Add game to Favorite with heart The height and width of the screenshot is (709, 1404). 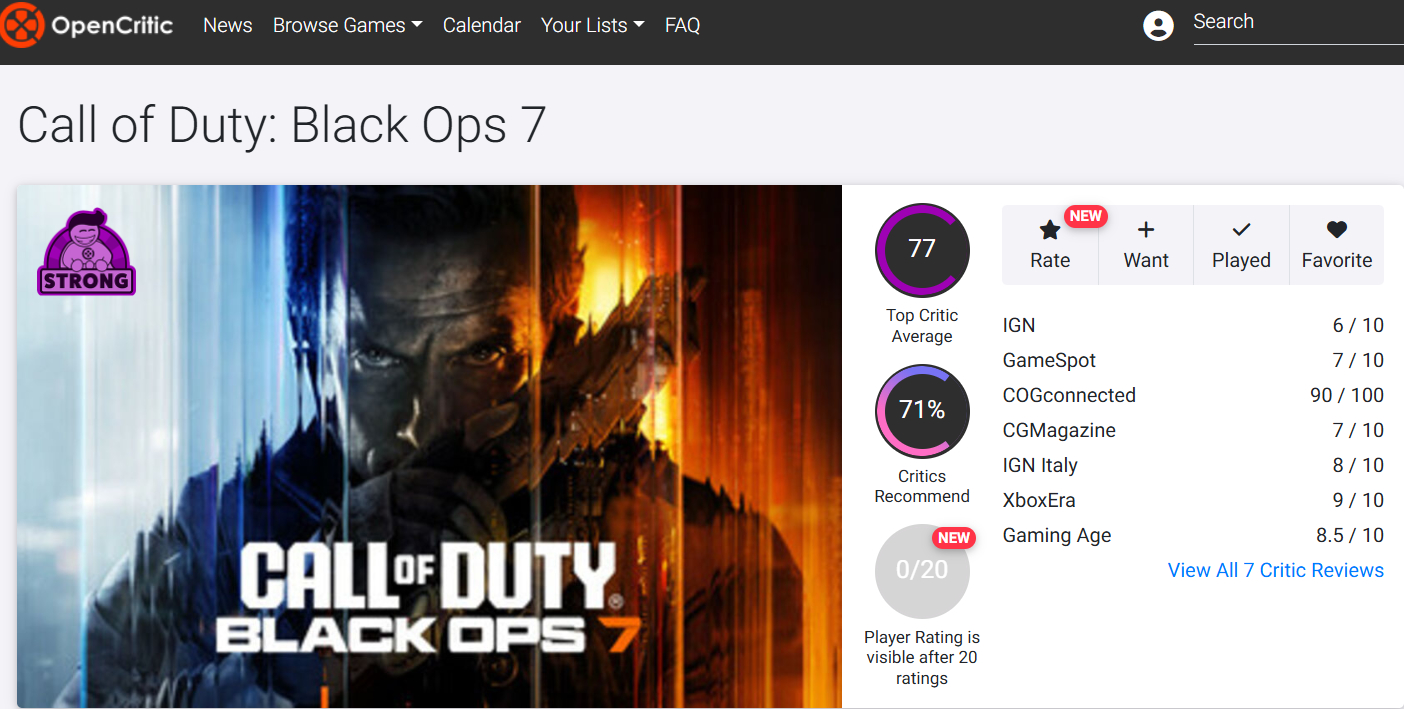(x=1337, y=245)
